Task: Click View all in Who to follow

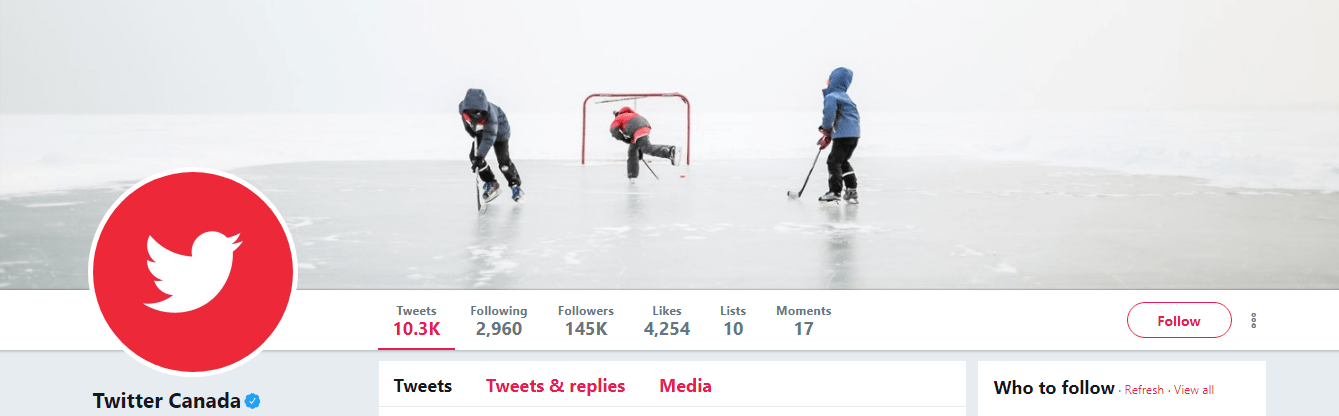Action: [x=1194, y=390]
